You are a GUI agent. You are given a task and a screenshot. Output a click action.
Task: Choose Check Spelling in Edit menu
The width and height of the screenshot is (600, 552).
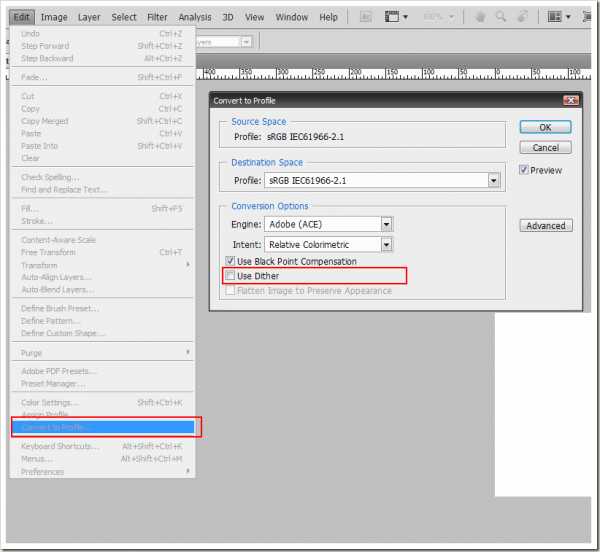103,177
